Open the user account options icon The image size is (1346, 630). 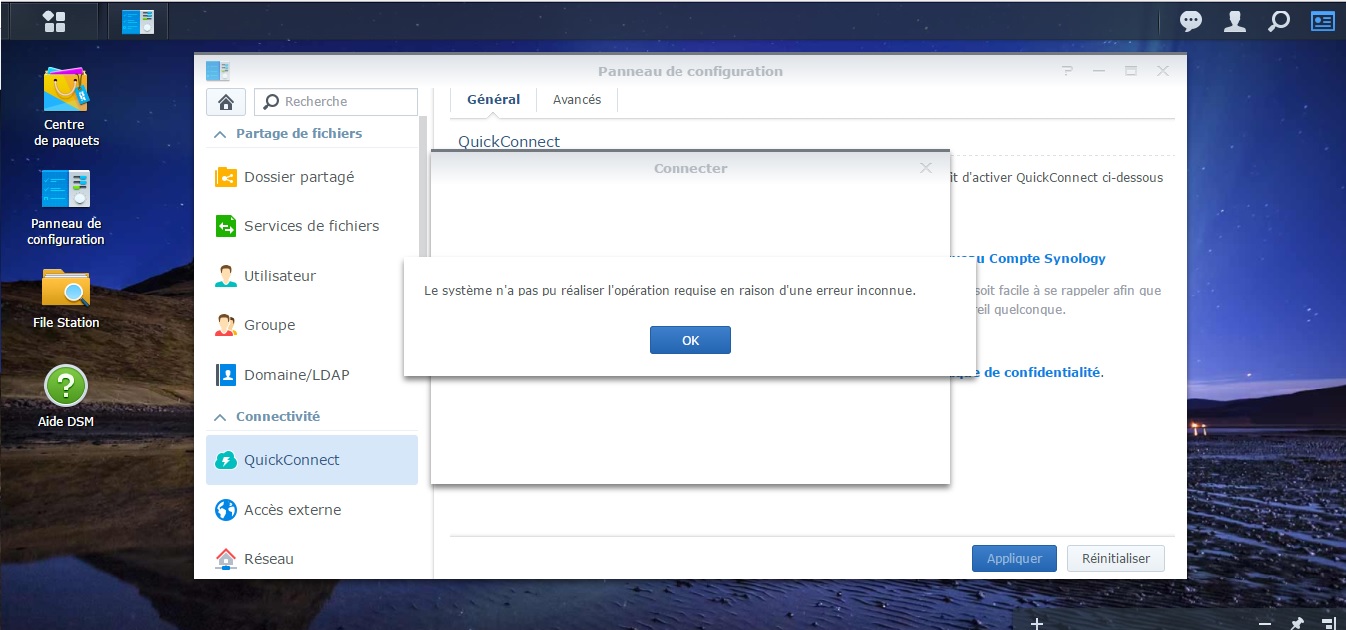pos(1236,21)
